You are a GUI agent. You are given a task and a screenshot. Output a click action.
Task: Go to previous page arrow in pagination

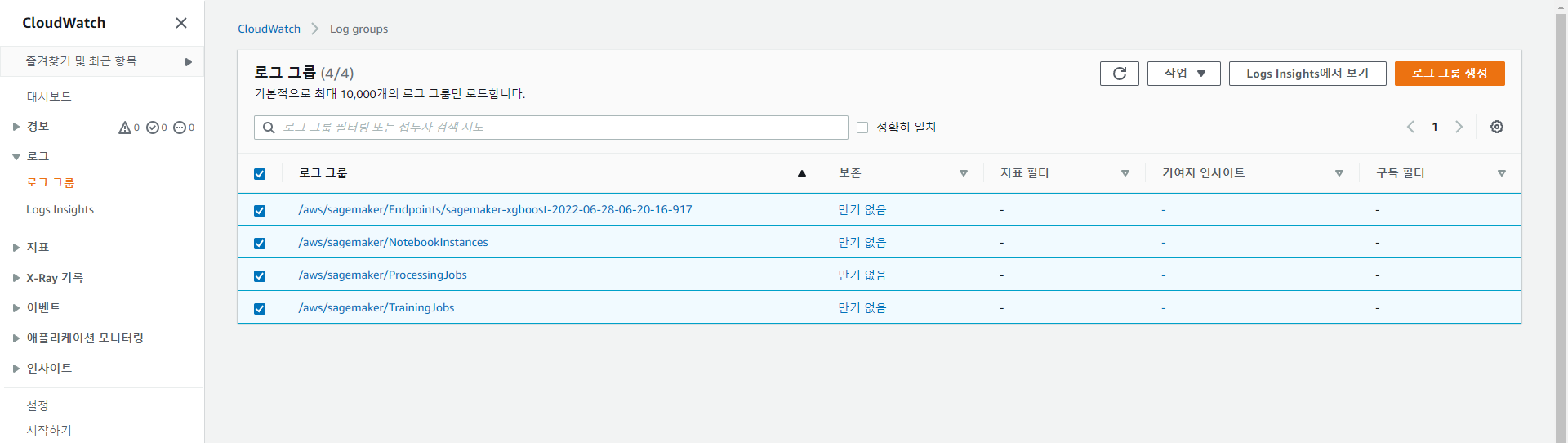[1410, 127]
